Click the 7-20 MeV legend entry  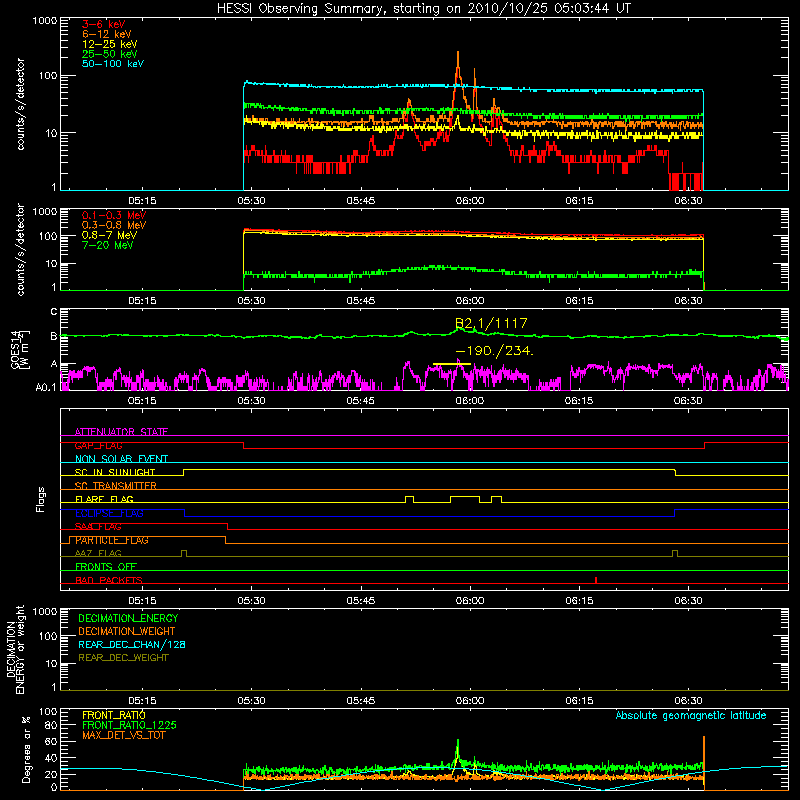tap(107, 245)
